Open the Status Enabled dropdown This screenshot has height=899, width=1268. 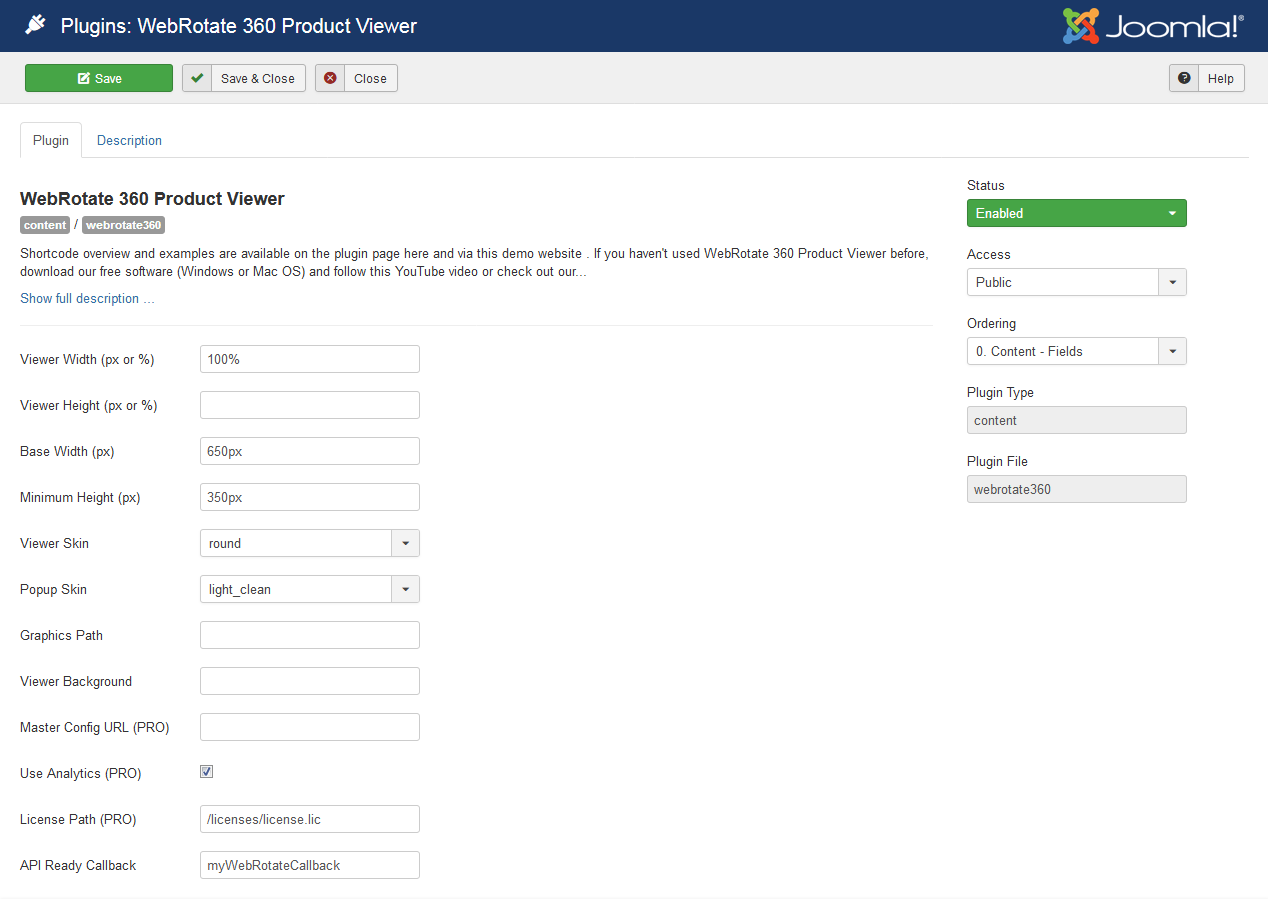click(1077, 213)
